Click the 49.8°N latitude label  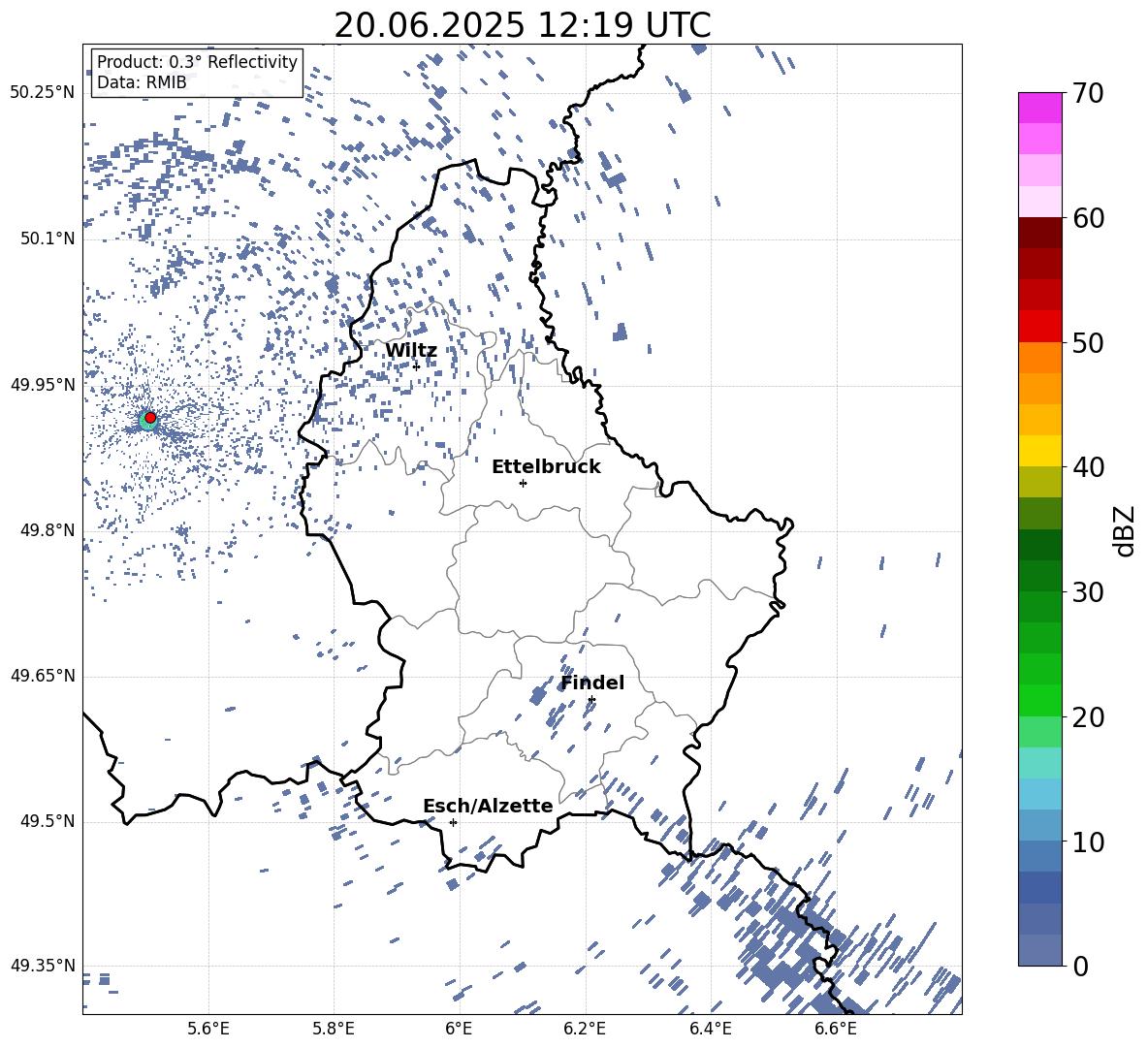click(x=48, y=530)
